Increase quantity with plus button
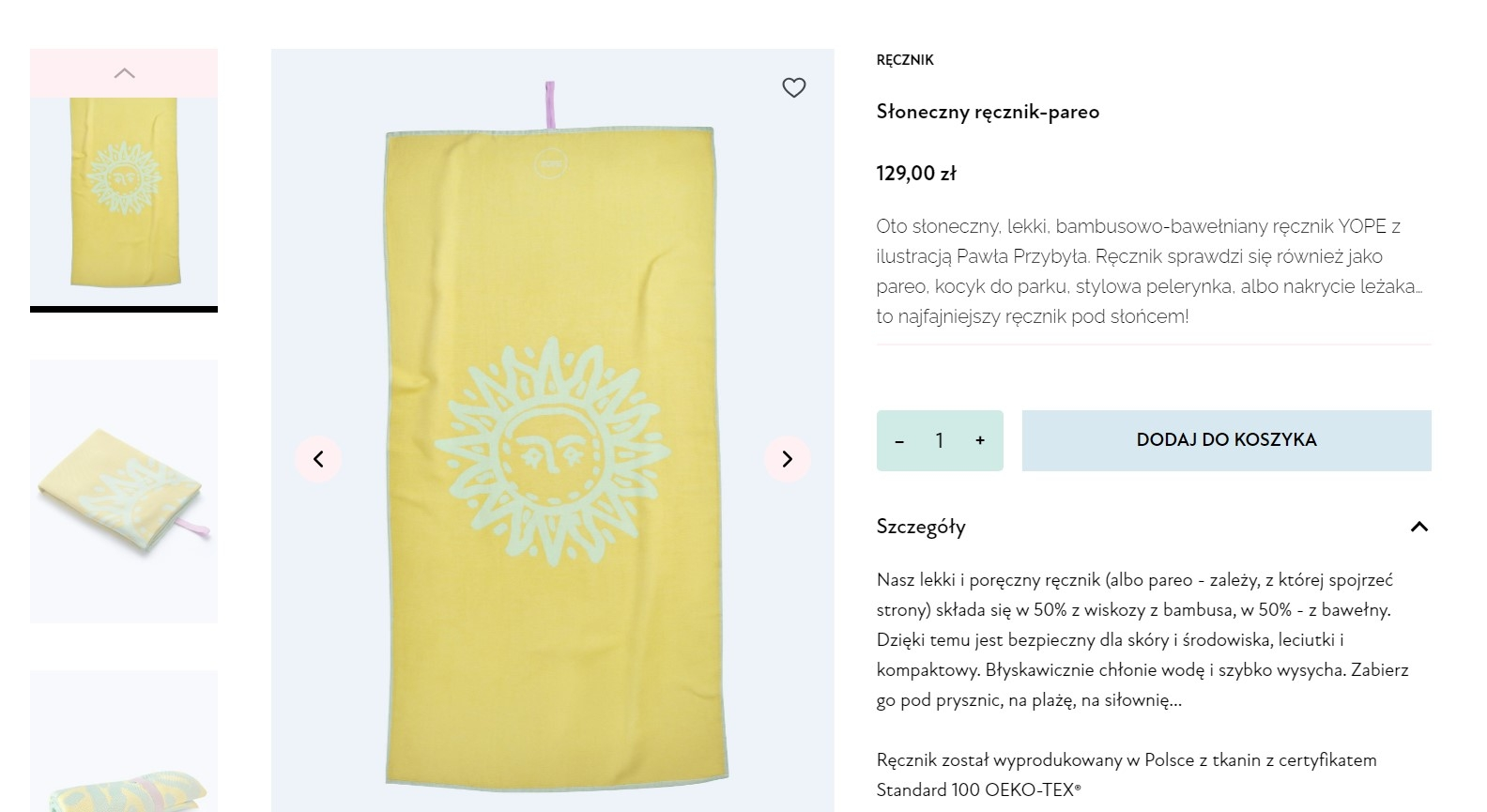This screenshot has height=812, width=1487. pos(980,440)
